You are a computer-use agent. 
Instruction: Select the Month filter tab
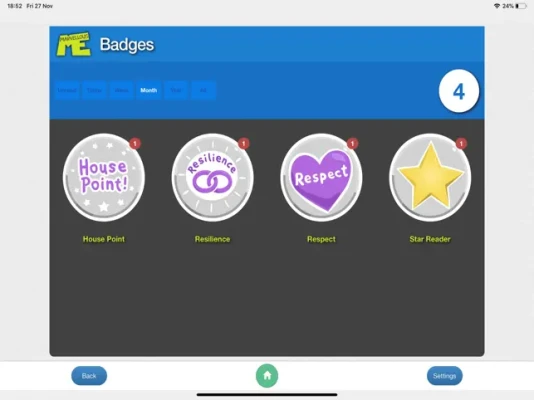point(148,90)
